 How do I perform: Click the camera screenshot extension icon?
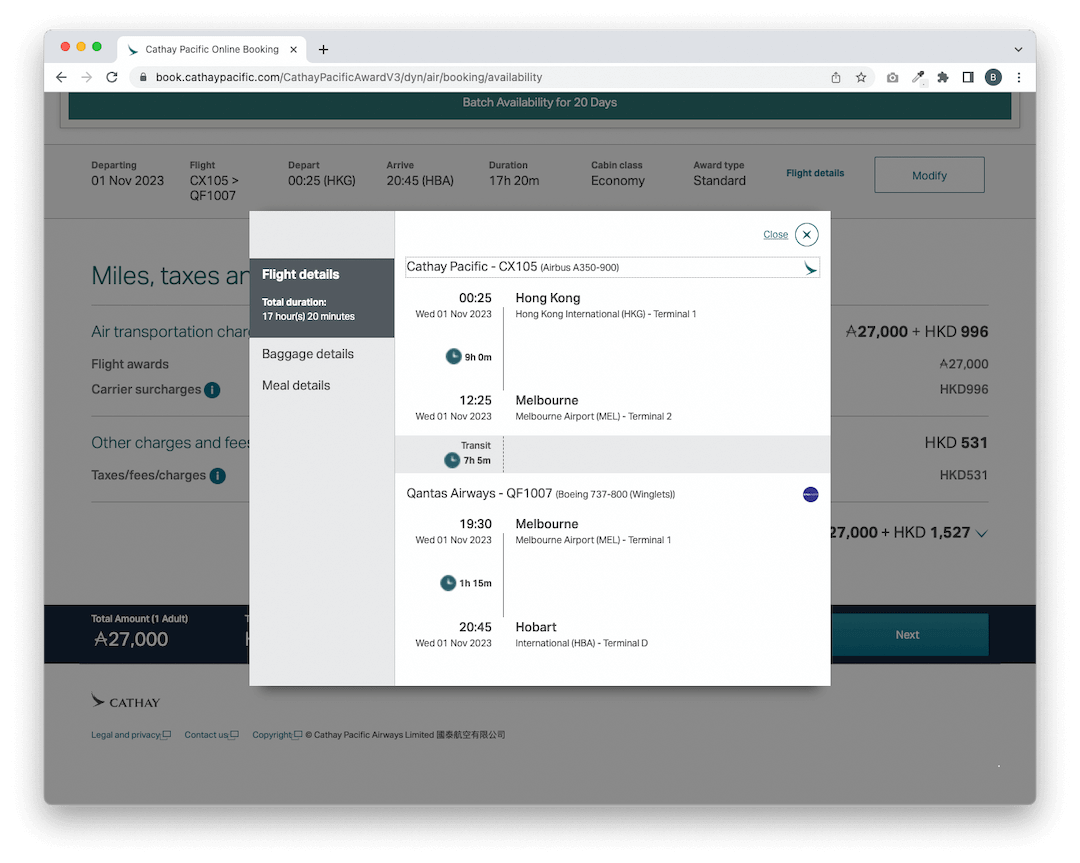(893, 77)
